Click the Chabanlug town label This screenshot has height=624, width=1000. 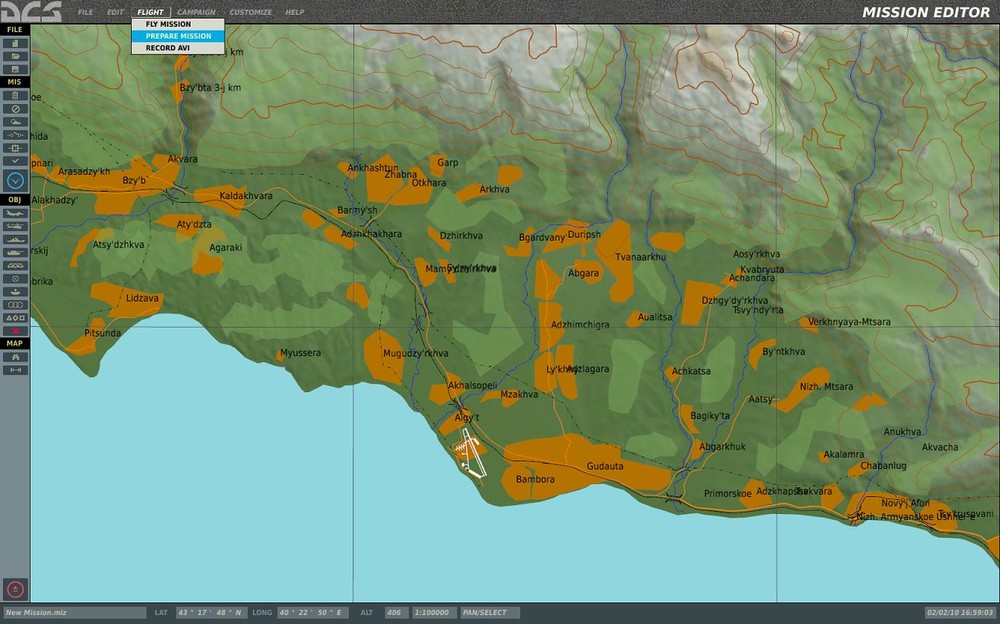pos(883,466)
